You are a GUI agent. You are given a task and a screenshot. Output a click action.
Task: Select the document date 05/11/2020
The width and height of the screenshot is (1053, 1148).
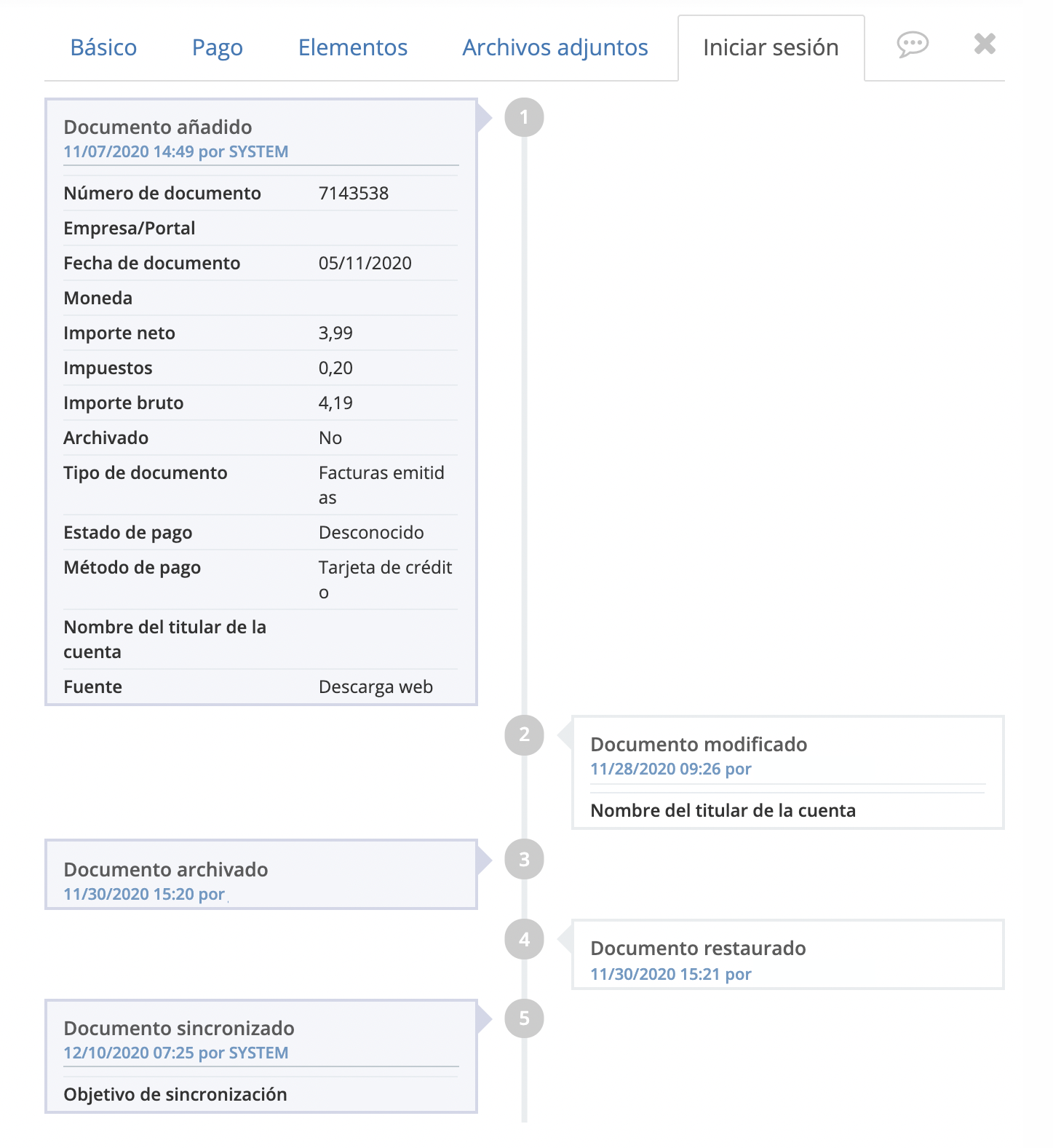(x=365, y=263)
